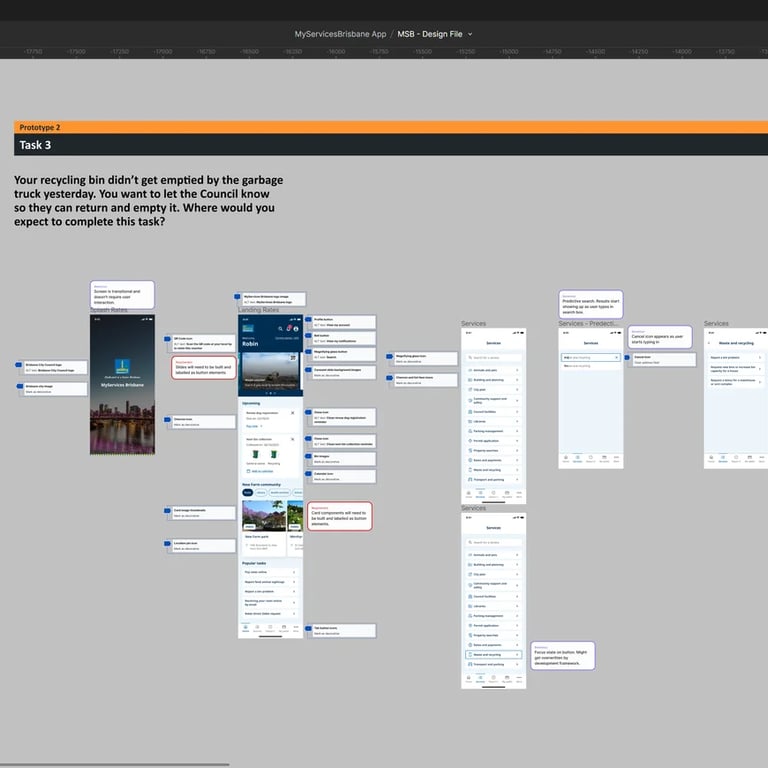768x768 pixels.
Task: Click the back arrow on Waste and recycling screen
Action: 709,343
